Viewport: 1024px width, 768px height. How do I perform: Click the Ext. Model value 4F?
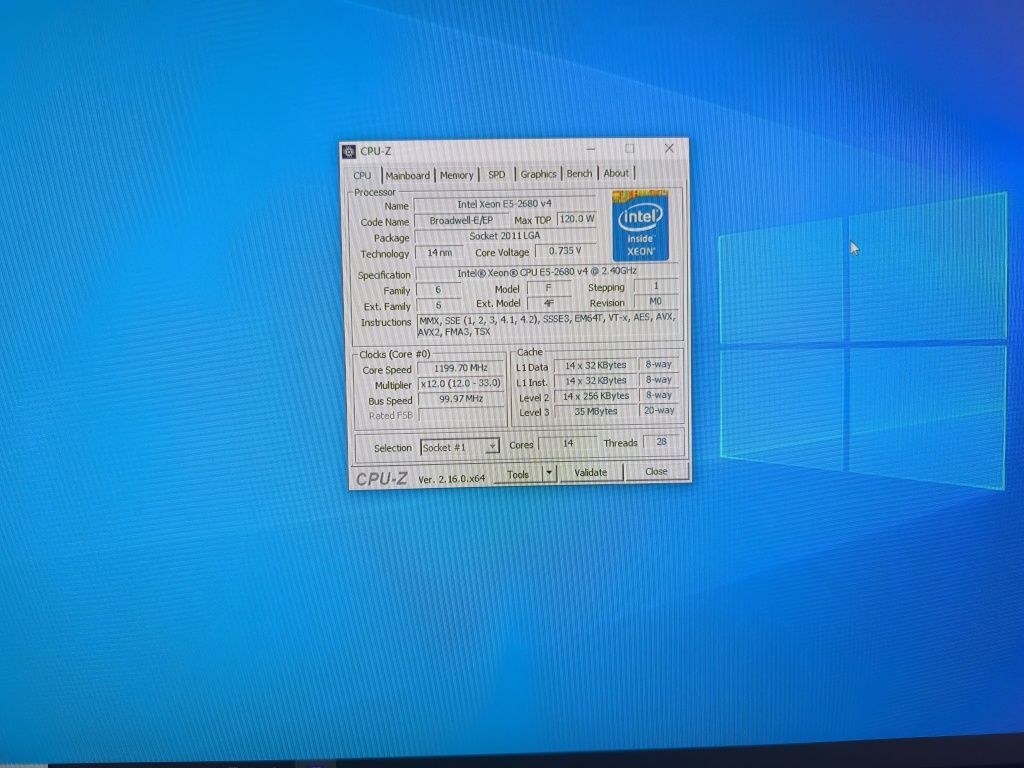[x=549, y=303]
